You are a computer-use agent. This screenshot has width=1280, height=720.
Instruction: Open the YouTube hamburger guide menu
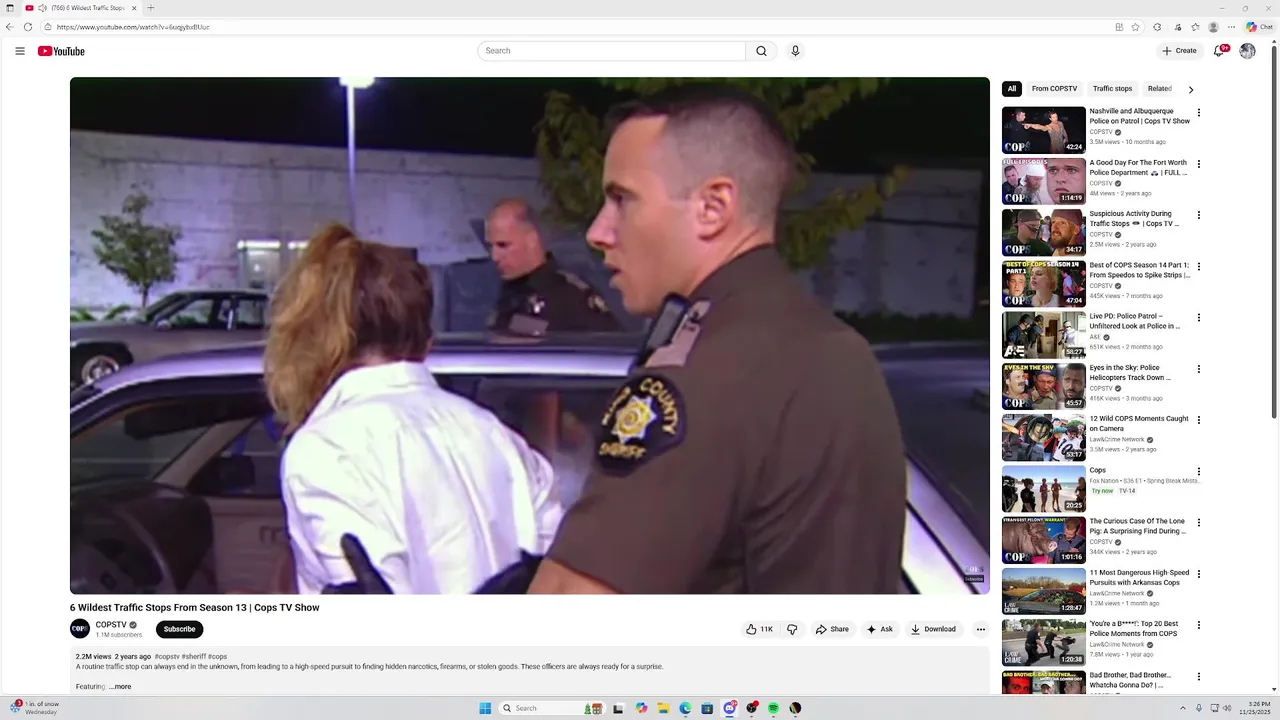coord(20,51)
